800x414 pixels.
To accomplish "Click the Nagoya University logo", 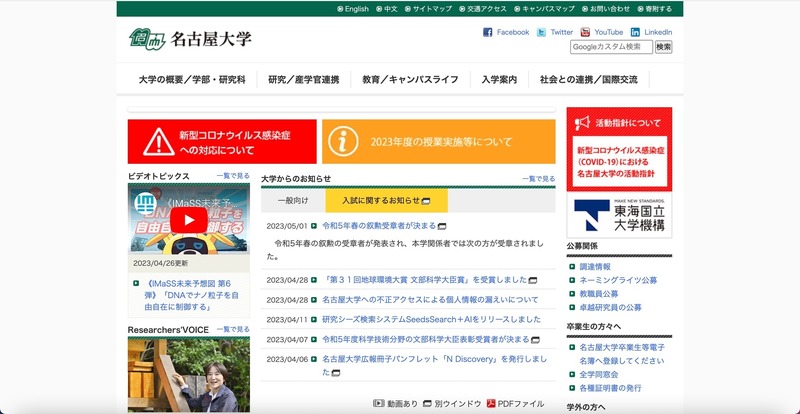I will (190, 40).
